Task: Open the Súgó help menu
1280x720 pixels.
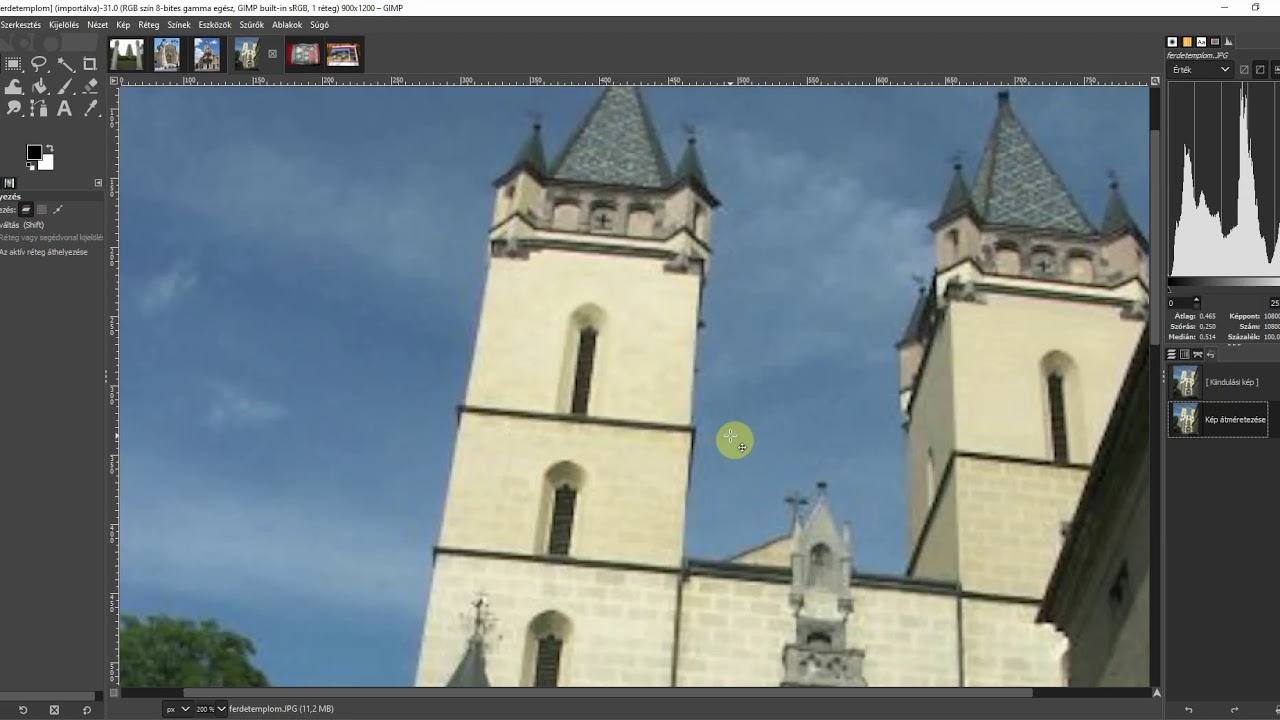Action: (x=319, y=24)
